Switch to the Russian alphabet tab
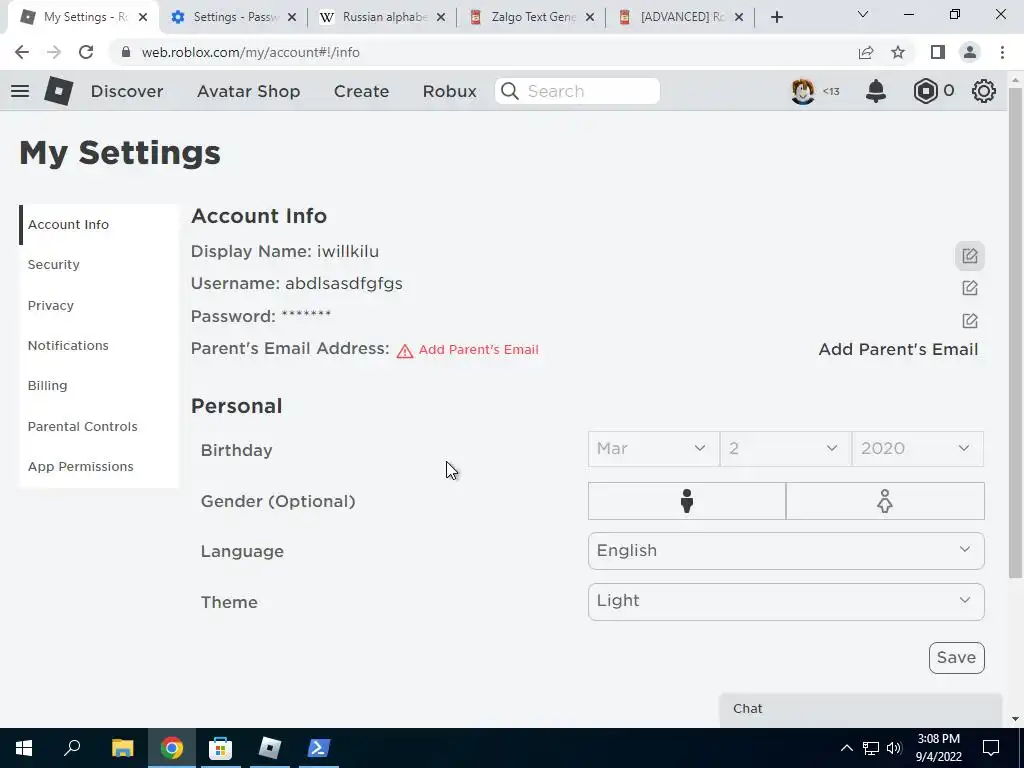 pyautogui.click(x=383, y=17)
